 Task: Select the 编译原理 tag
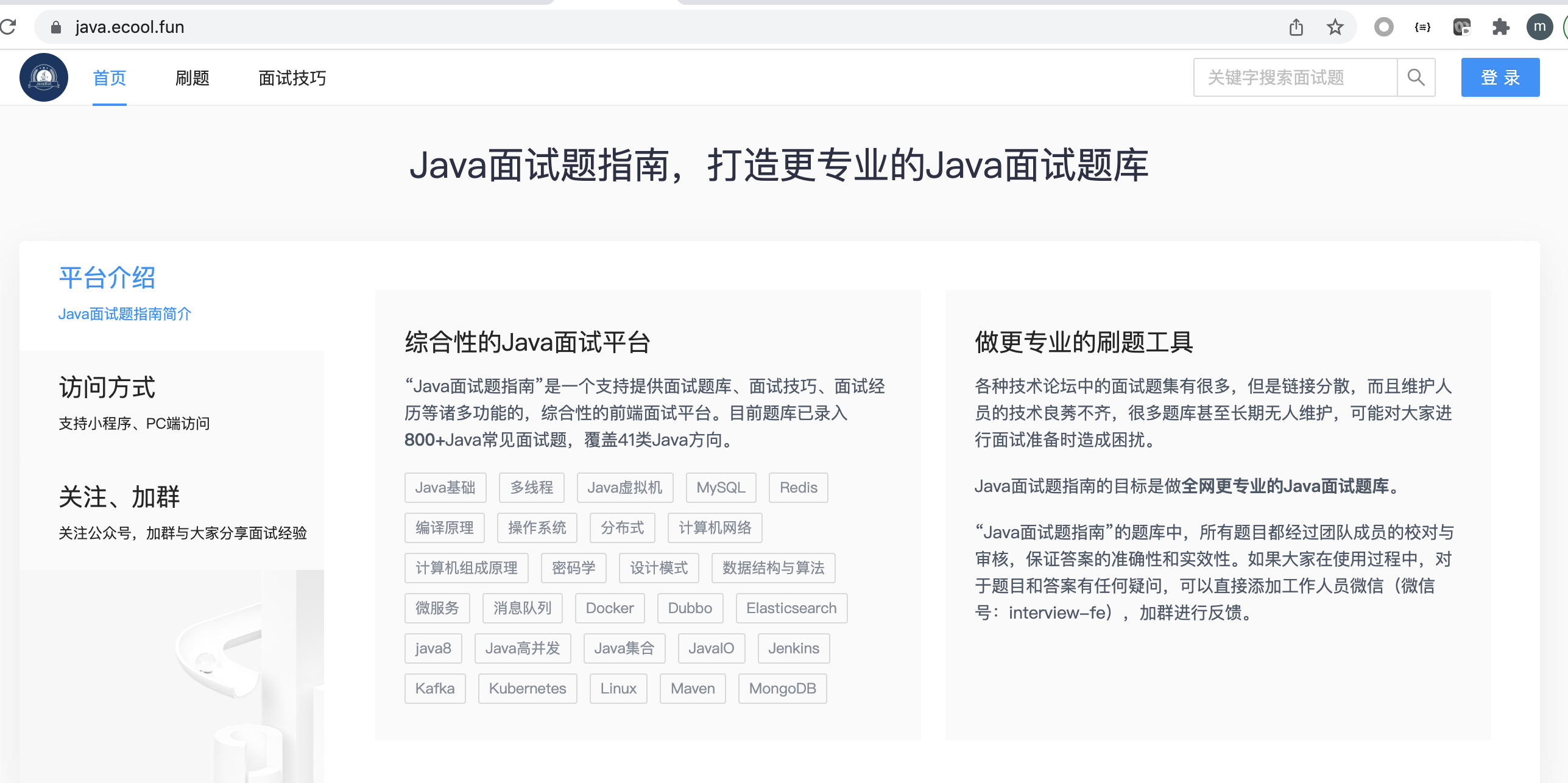pyautogui.click(x=445, y=528)
